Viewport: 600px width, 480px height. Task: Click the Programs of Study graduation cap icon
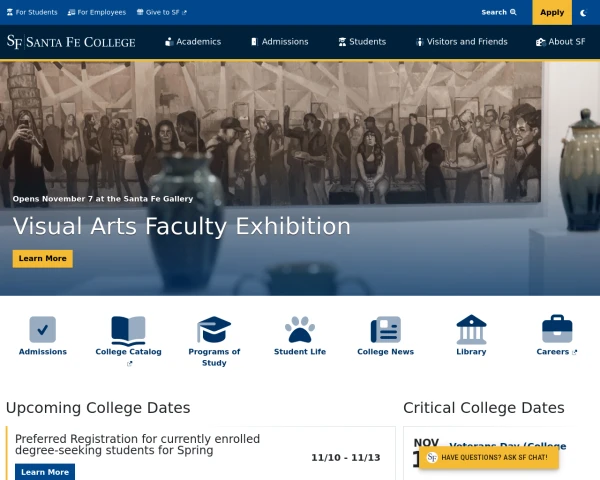(x=214, y=329)
